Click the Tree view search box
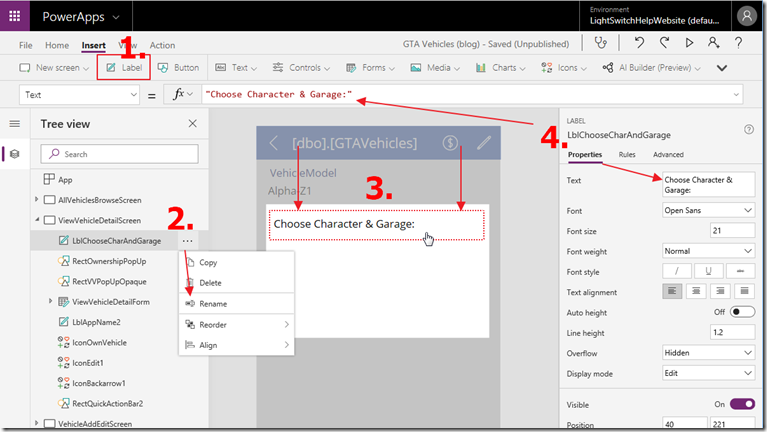This screenshot has width=767, height=432. point(120,154)
